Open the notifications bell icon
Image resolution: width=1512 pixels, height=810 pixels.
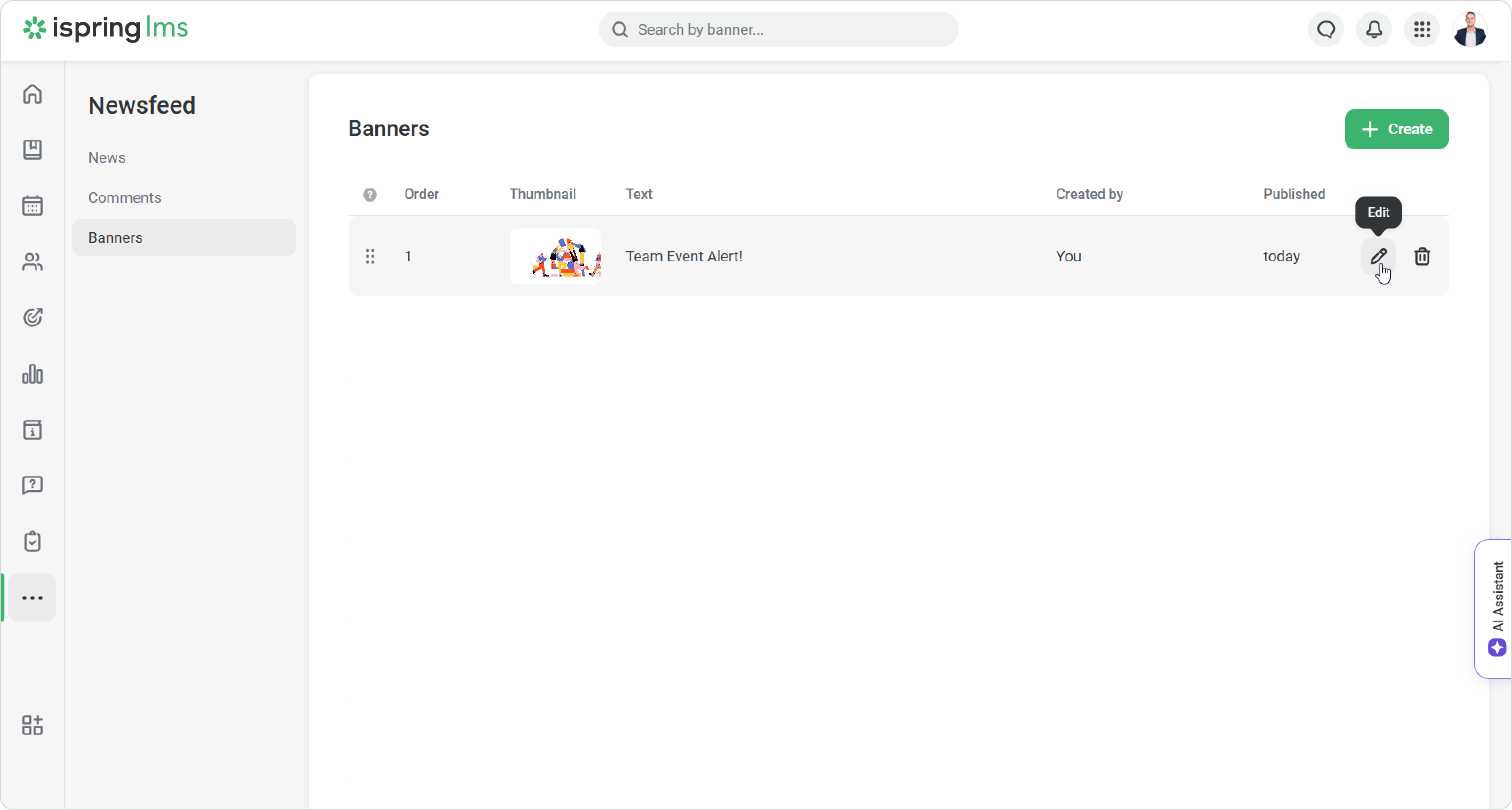[x=1373, y=29]
